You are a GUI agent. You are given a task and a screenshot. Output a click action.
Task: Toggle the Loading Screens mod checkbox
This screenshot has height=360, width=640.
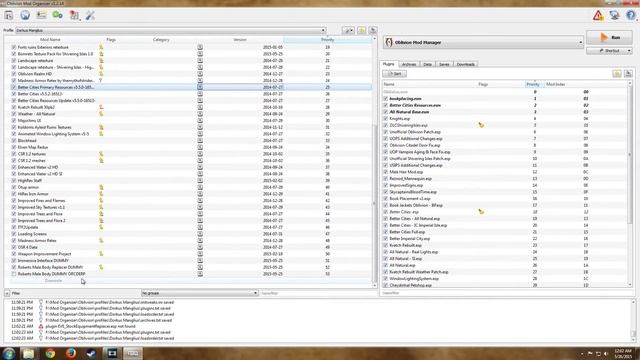(14, 234)
